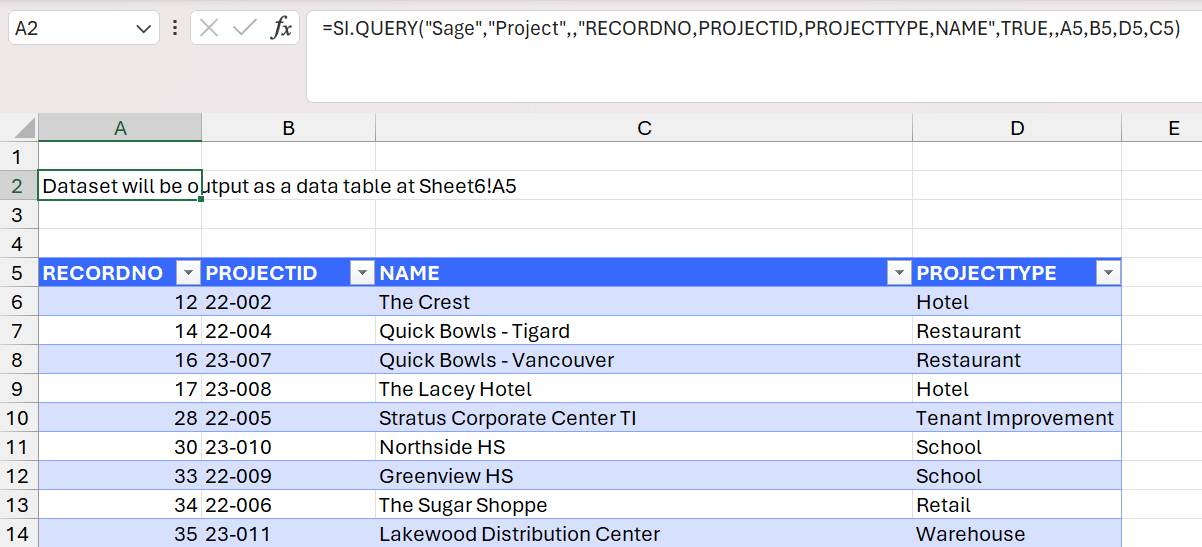The image size is (1202, 547).
Task: Open the Name Box dropdown arrow
Action: (x=141, y=29)
